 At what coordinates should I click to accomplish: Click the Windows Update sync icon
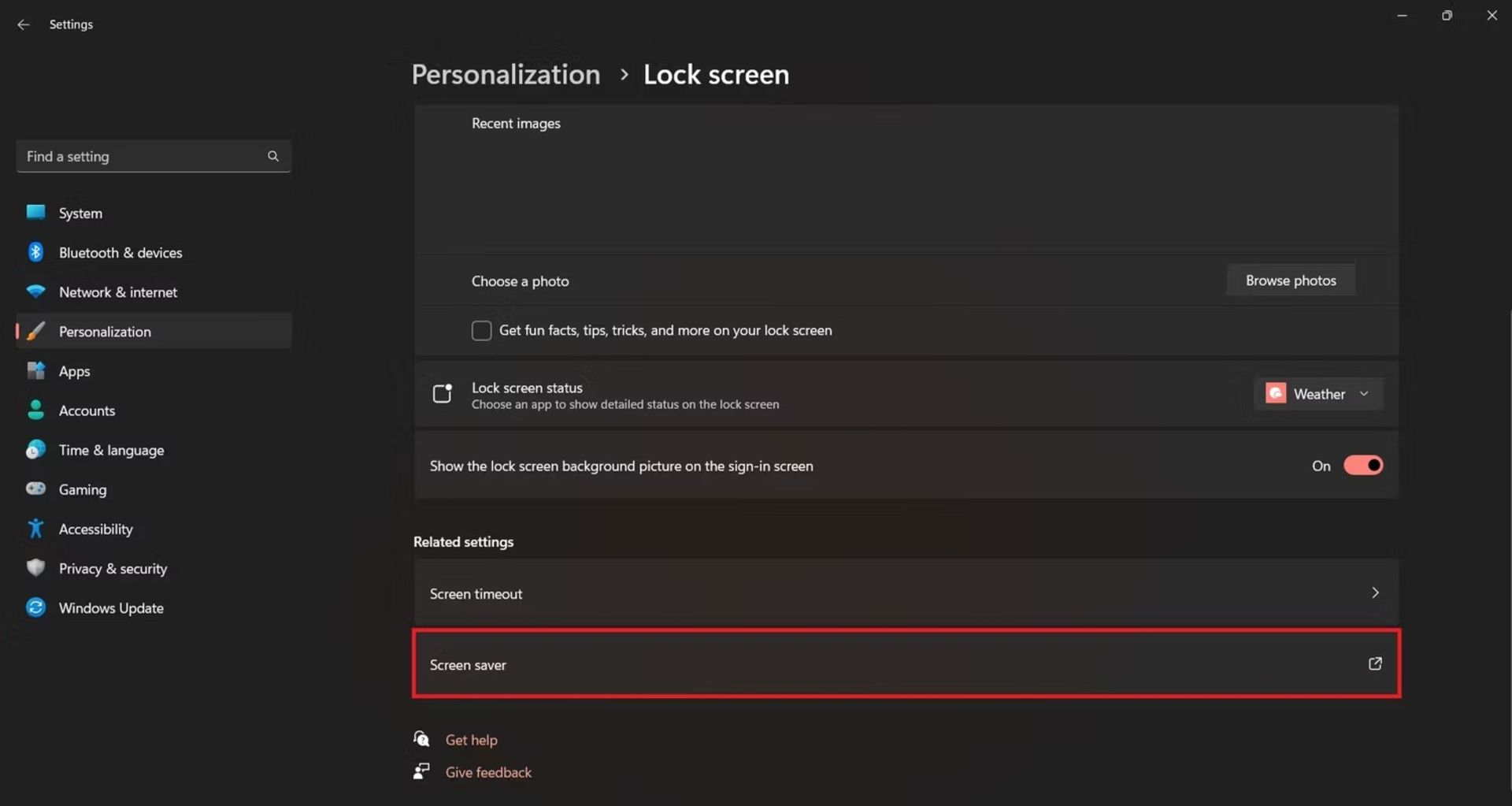[35, 607]
